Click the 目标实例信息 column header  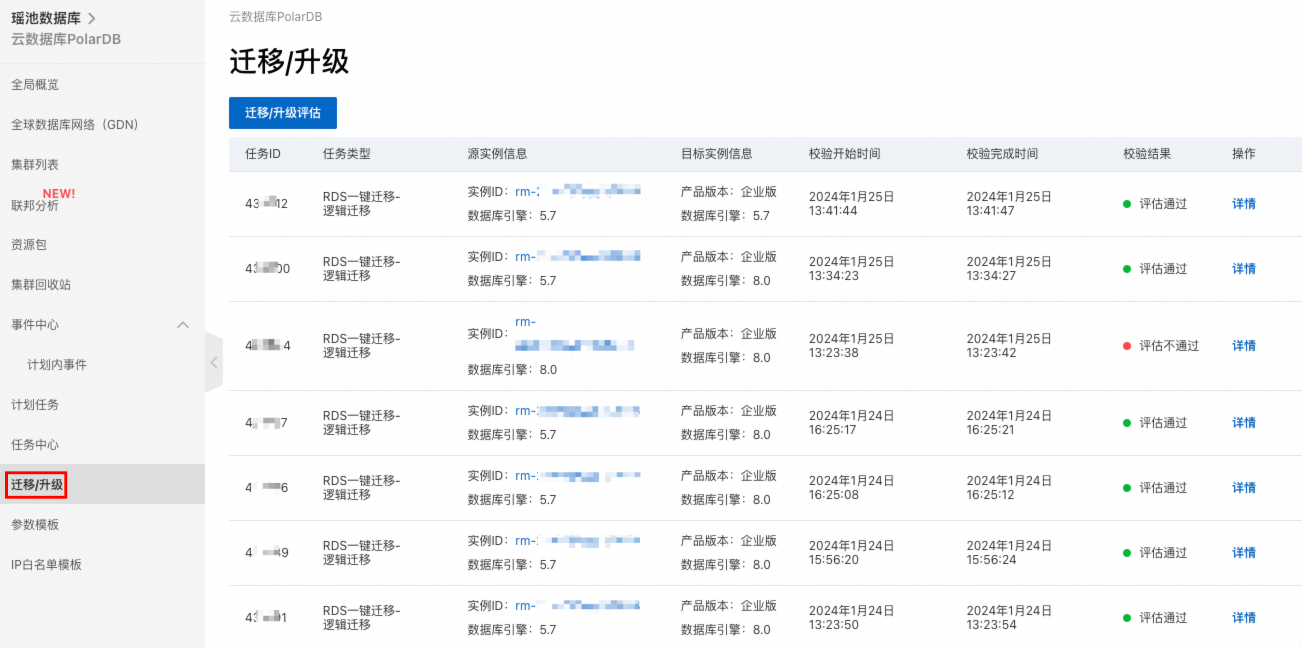[717, 154]
